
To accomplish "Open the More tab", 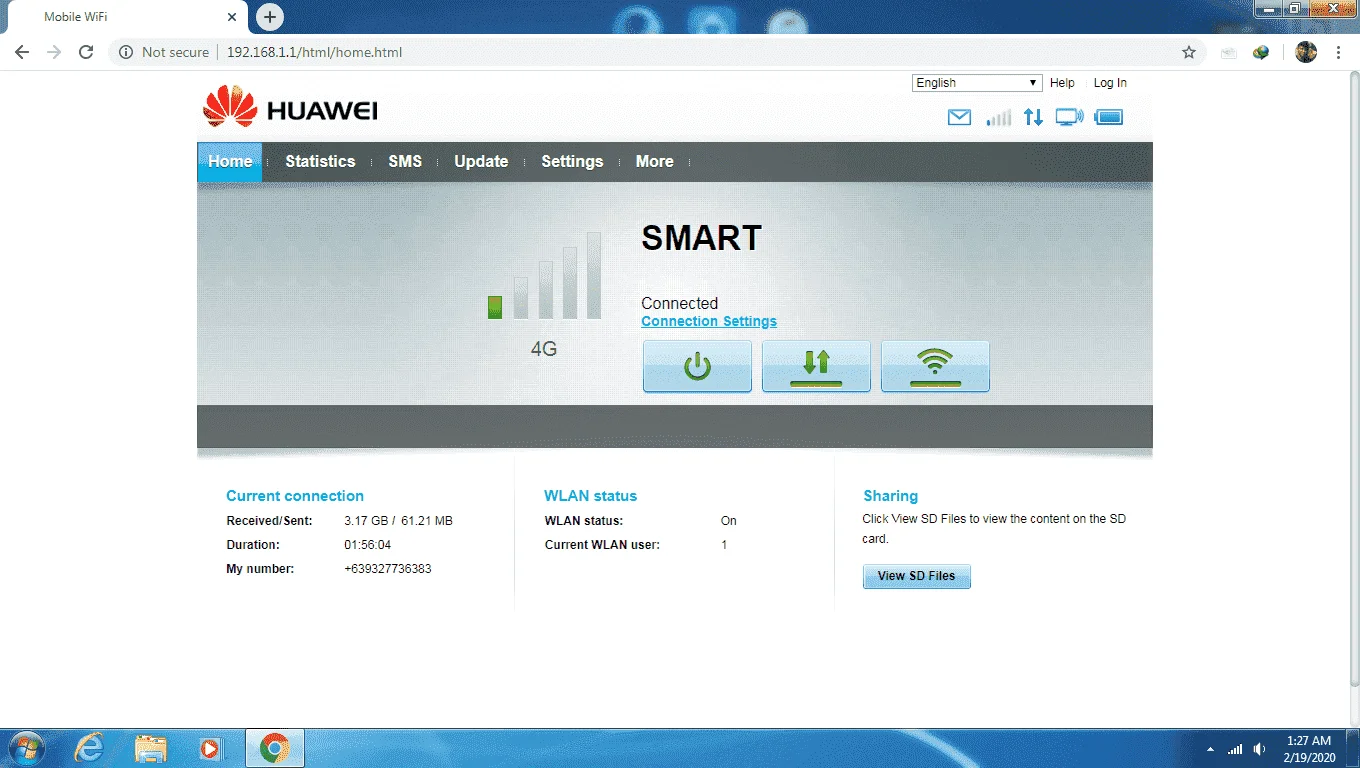I will tap(655, 161).
